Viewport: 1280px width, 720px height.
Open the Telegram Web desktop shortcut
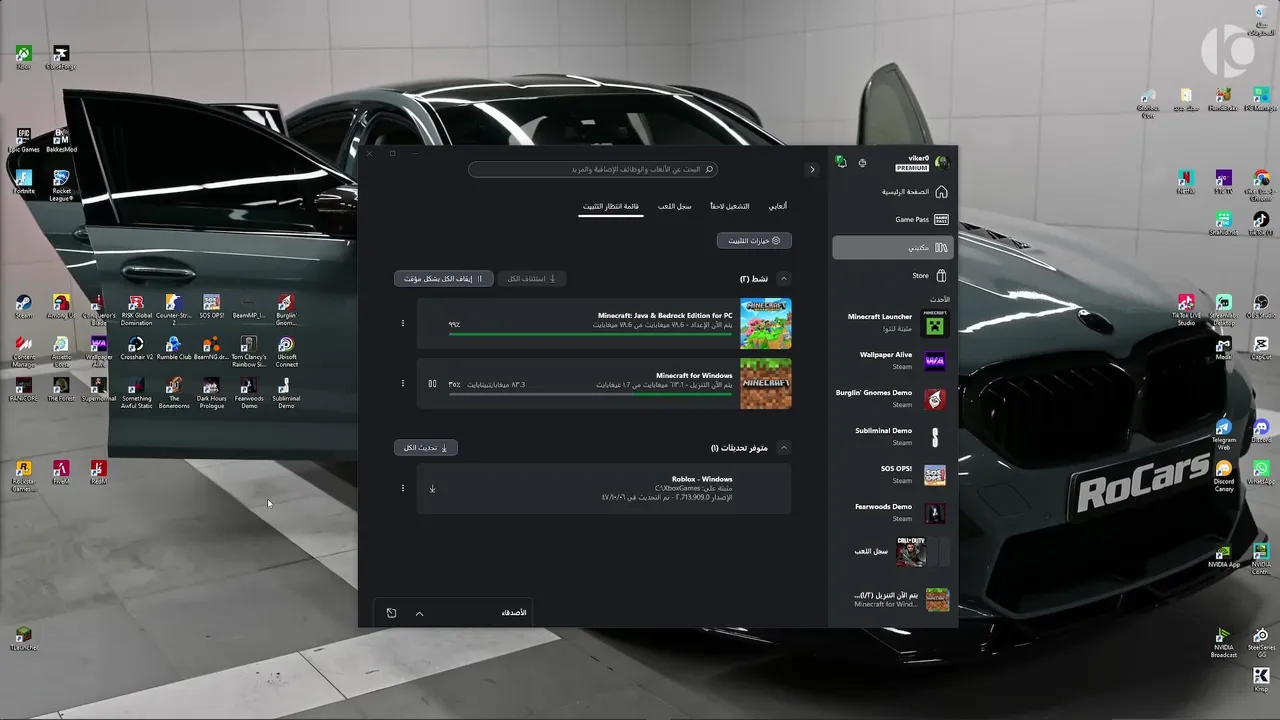[1223, 434]
